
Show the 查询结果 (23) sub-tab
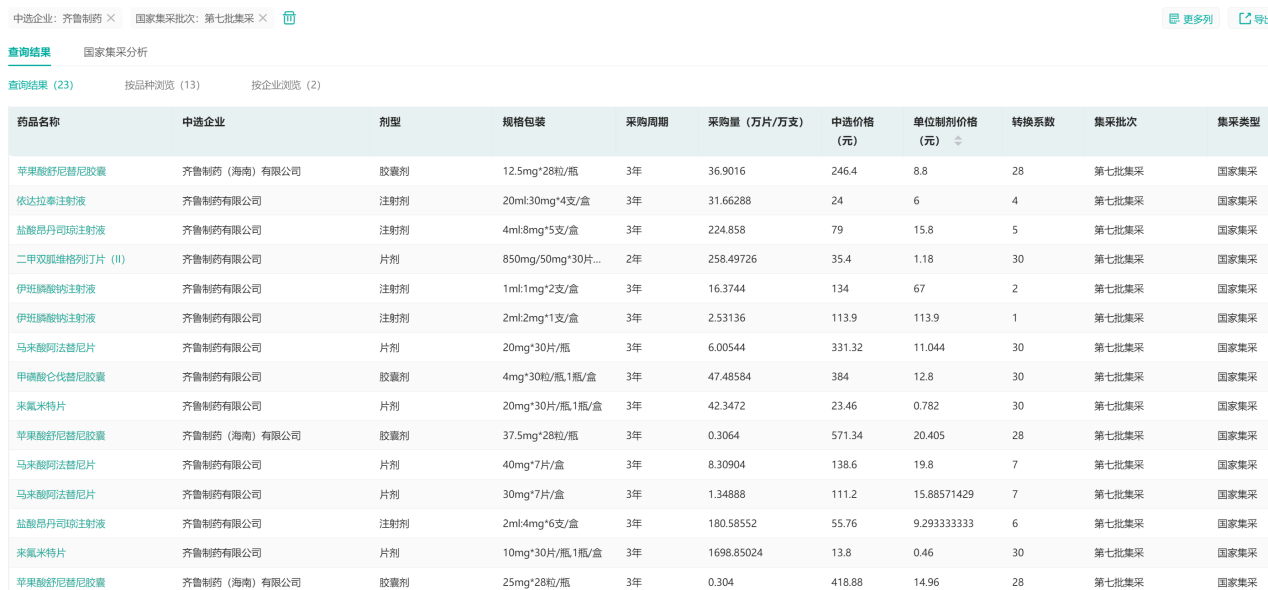[40, 85]
